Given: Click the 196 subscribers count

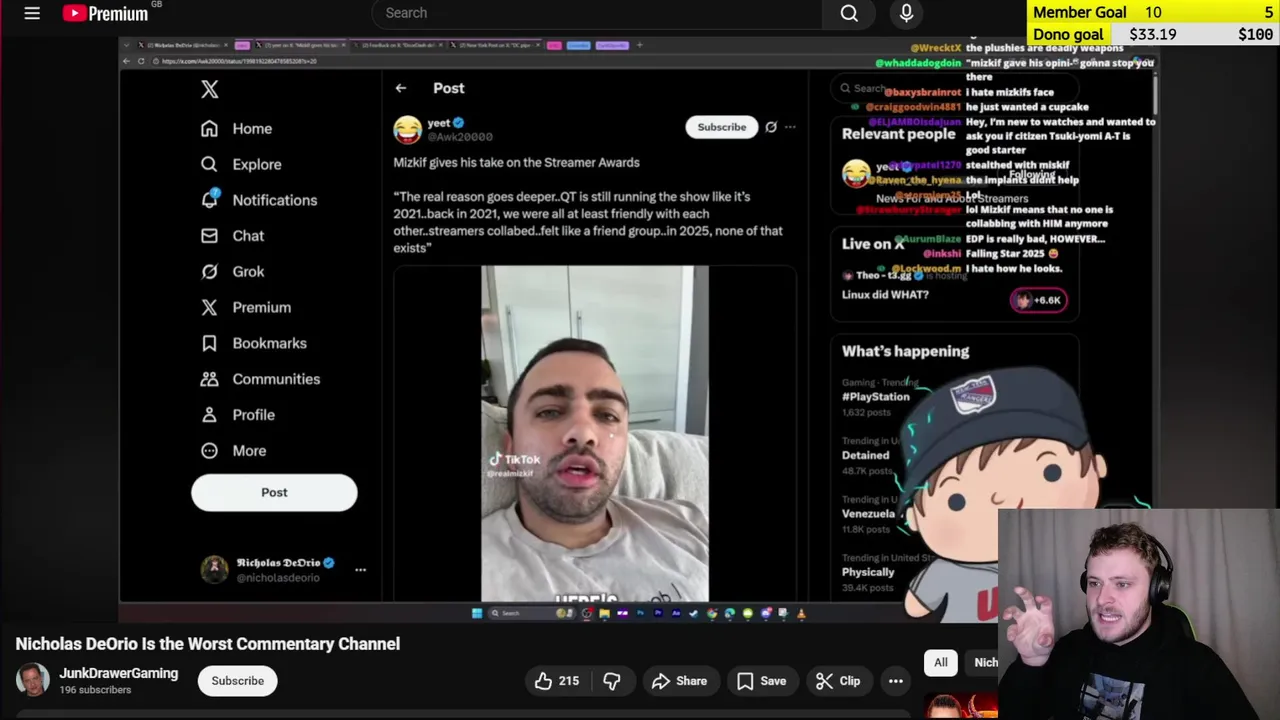Looking at the screenshot, I should 95,690.
